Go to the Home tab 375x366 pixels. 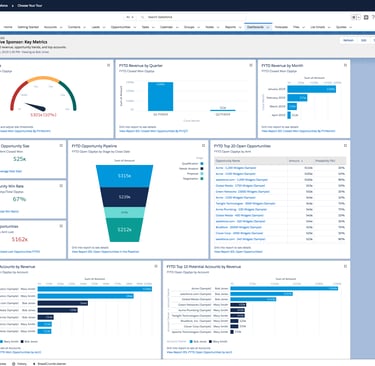[x=8, y=27]
